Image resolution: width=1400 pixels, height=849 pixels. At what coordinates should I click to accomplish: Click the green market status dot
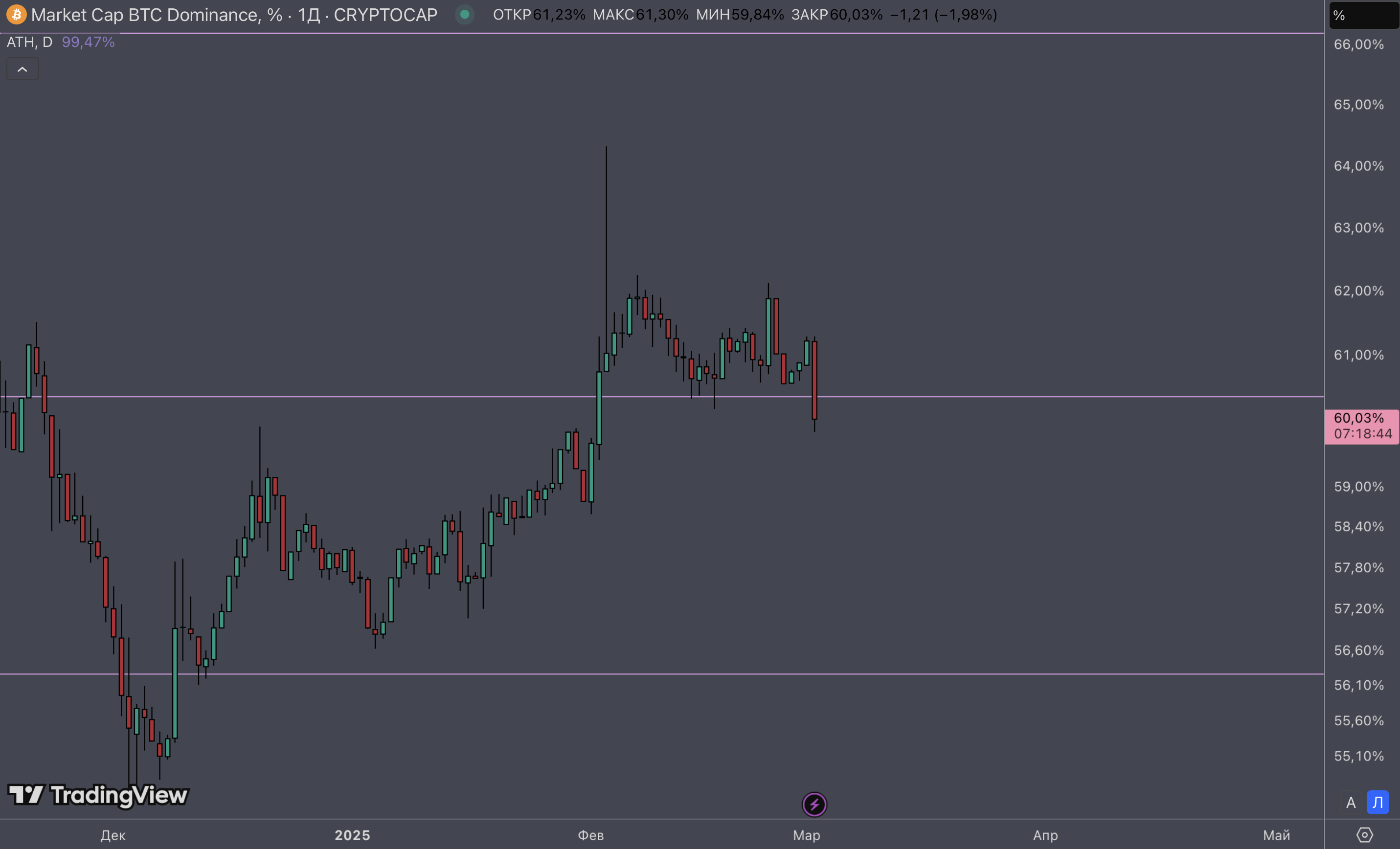tap(464, 14)
